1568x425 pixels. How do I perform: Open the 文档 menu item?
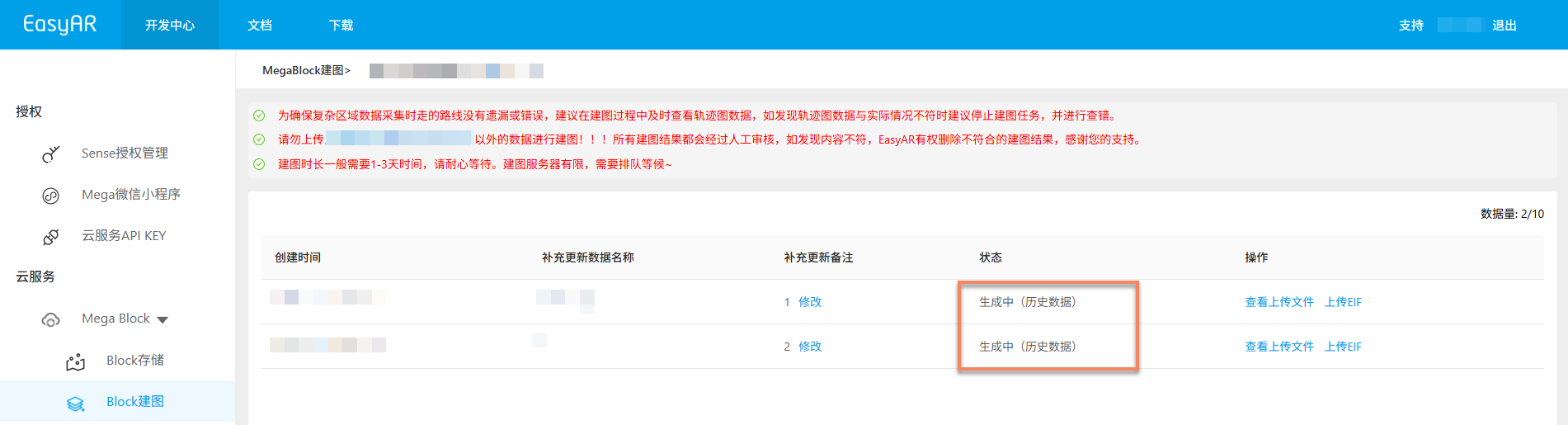pyautogui.click(x=260, y=26)
